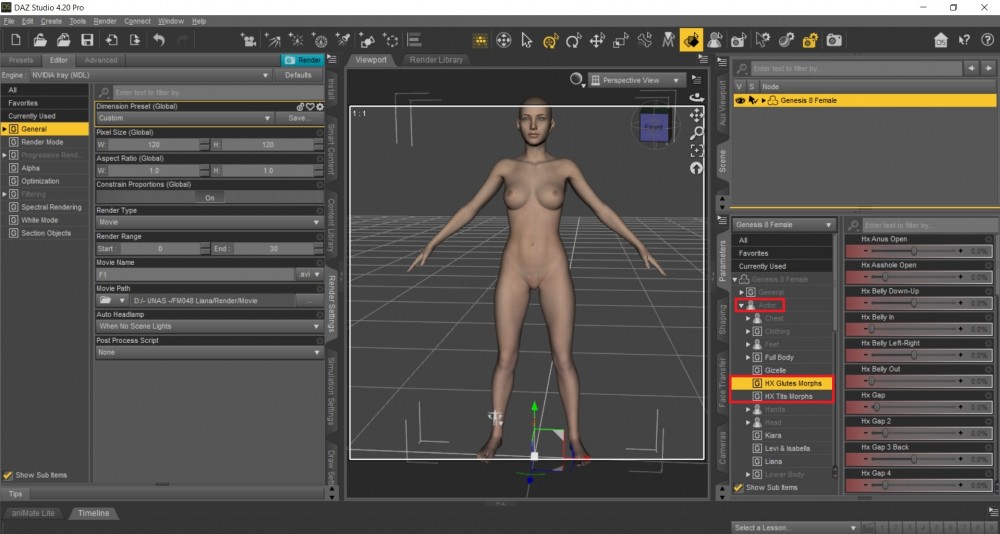Select the Translate move tool
1000x534 pixels.
pyautogui.click(x=598, y=40)
